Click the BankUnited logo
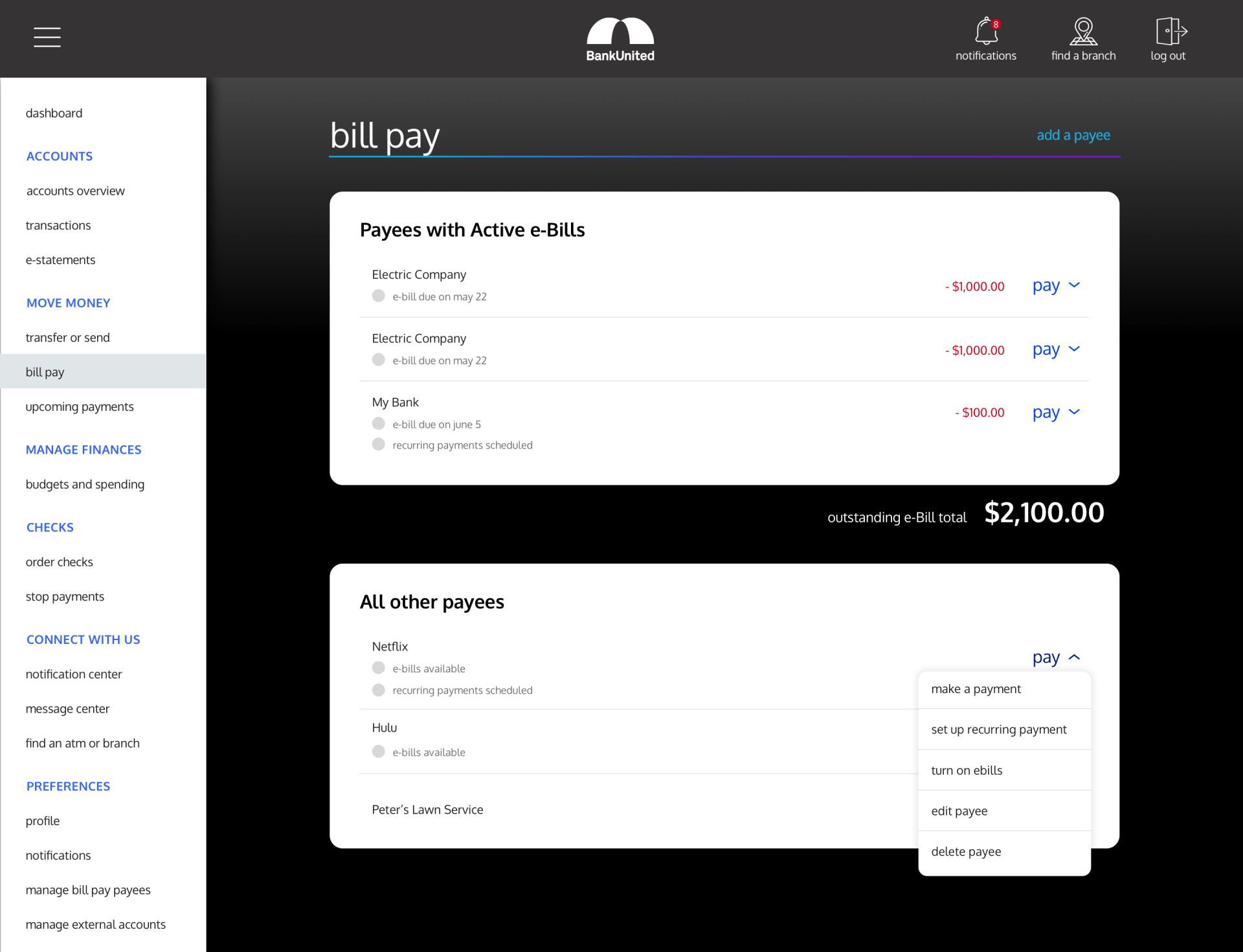This screenshot has height=952, width=1243. [x=620, y=39]
